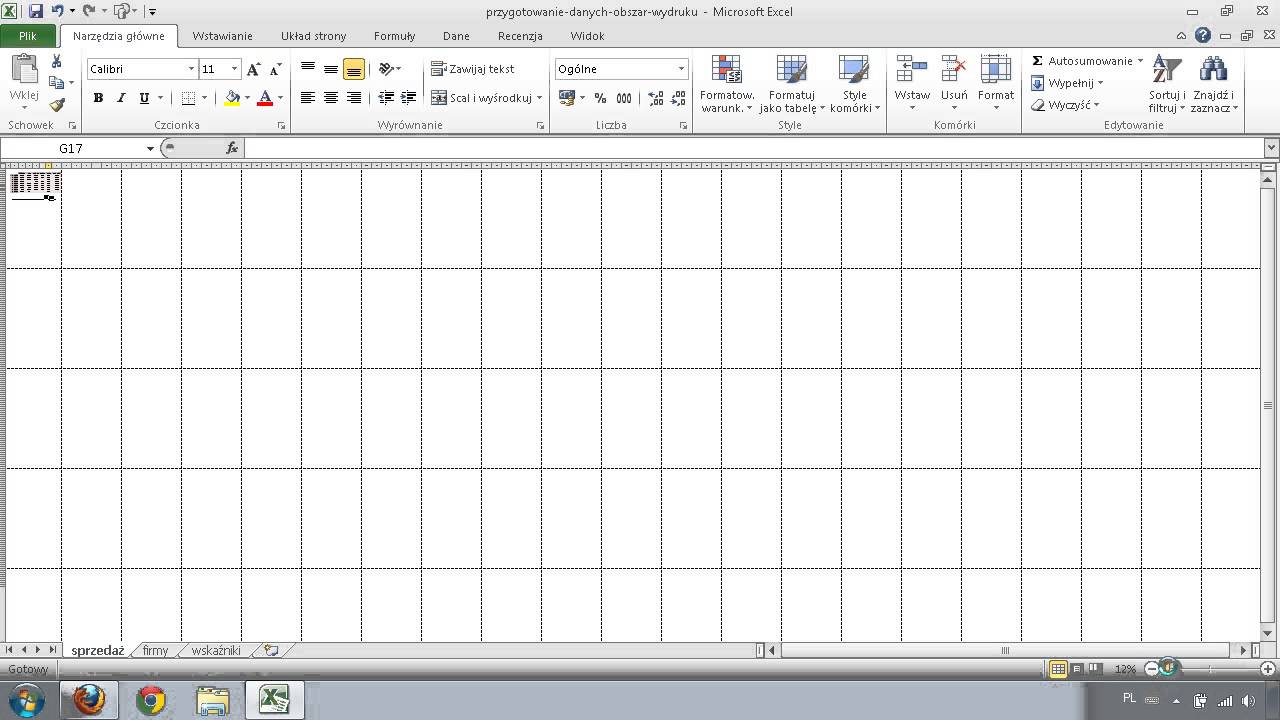Click Usuń delete cells button
1280x720 pixels.
pyautogui.click(x=954, y=84)
